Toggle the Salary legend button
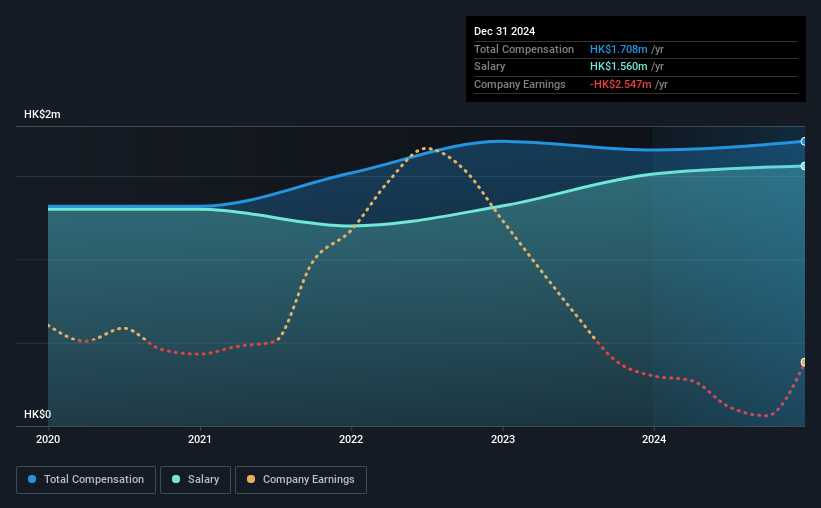The image size is (821, 508). tap(195, 480)
